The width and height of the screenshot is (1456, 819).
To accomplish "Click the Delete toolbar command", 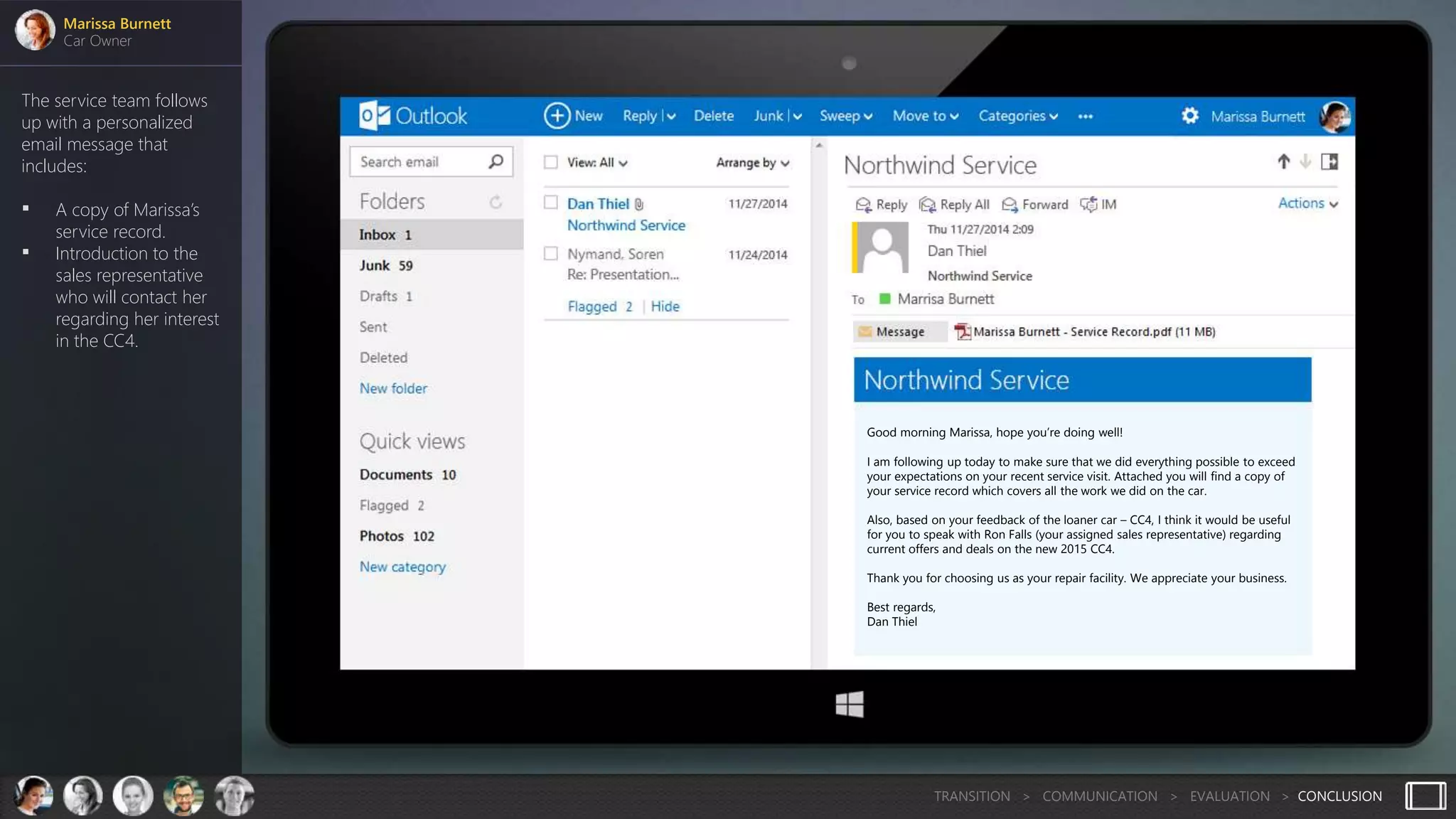I will click(x=713, y=116).
